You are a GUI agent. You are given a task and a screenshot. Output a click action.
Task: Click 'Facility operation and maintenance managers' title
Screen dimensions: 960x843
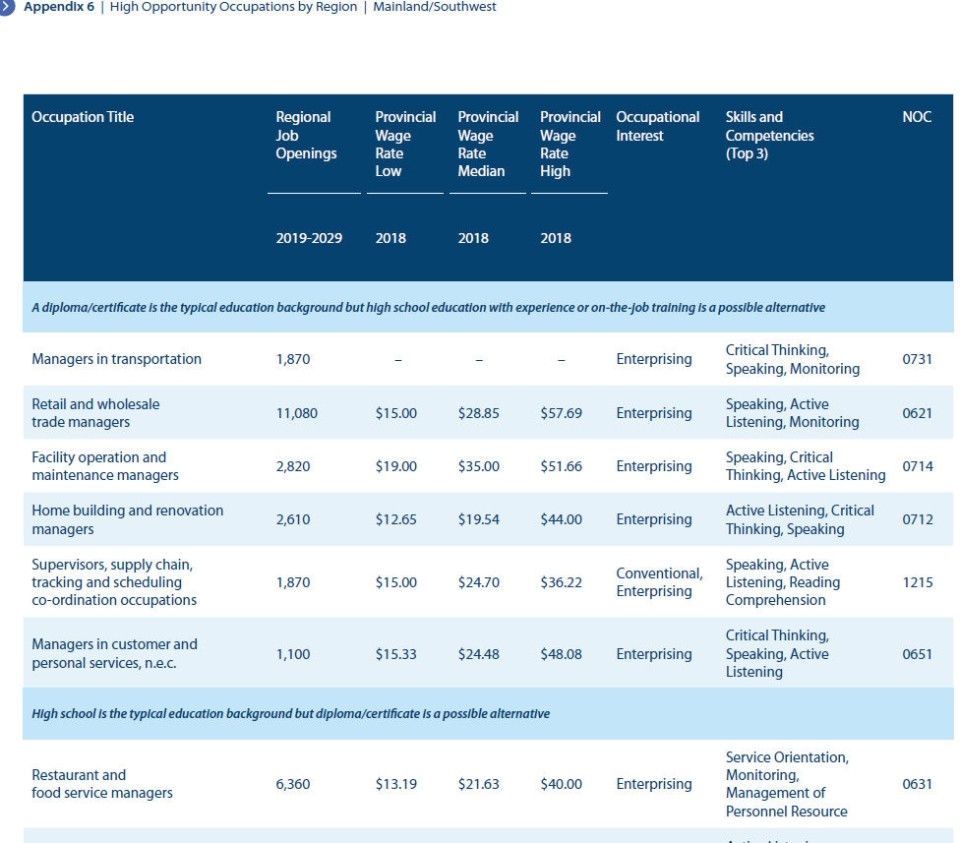pyautogui.click(x=105, y=466)
